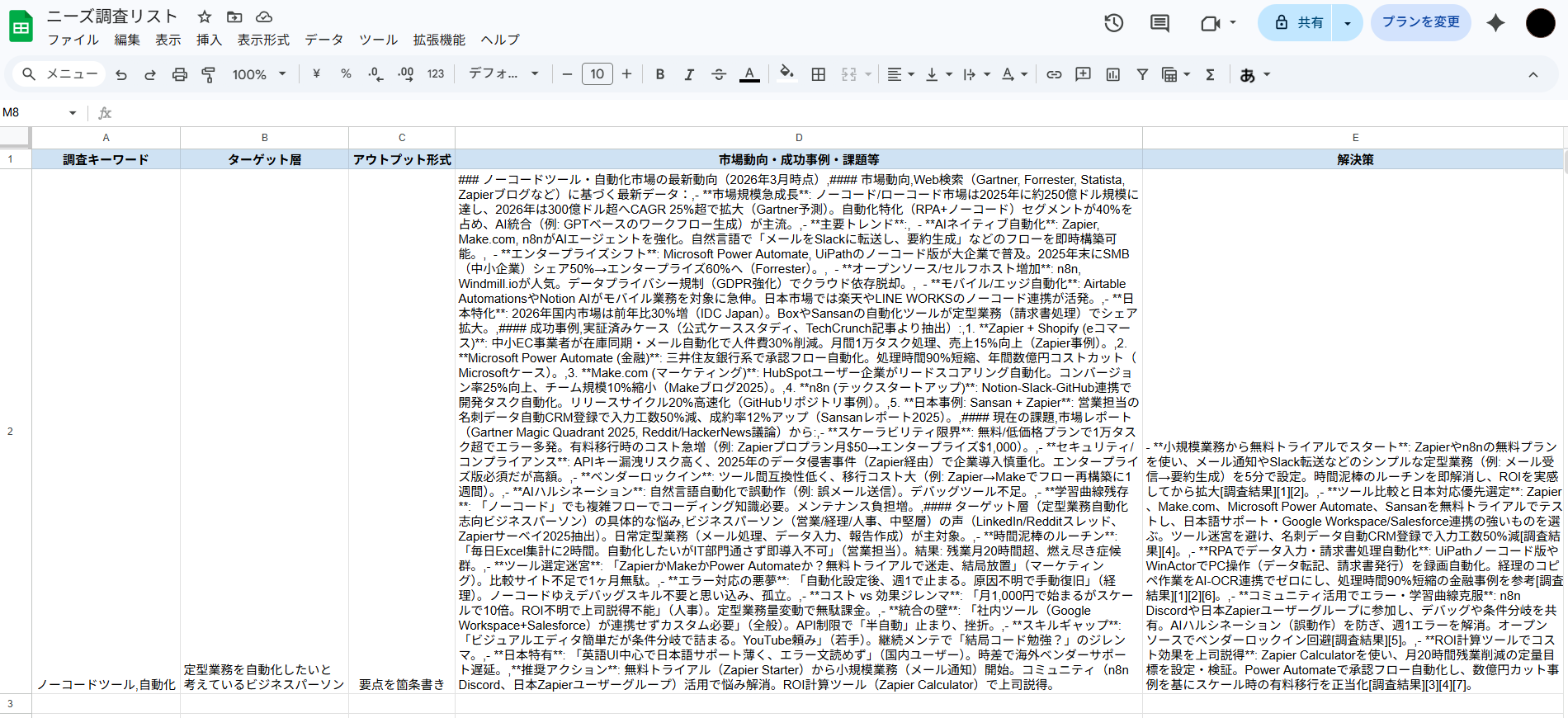Increase font size with plus button
1568x718 pixels.
[627, 74]
